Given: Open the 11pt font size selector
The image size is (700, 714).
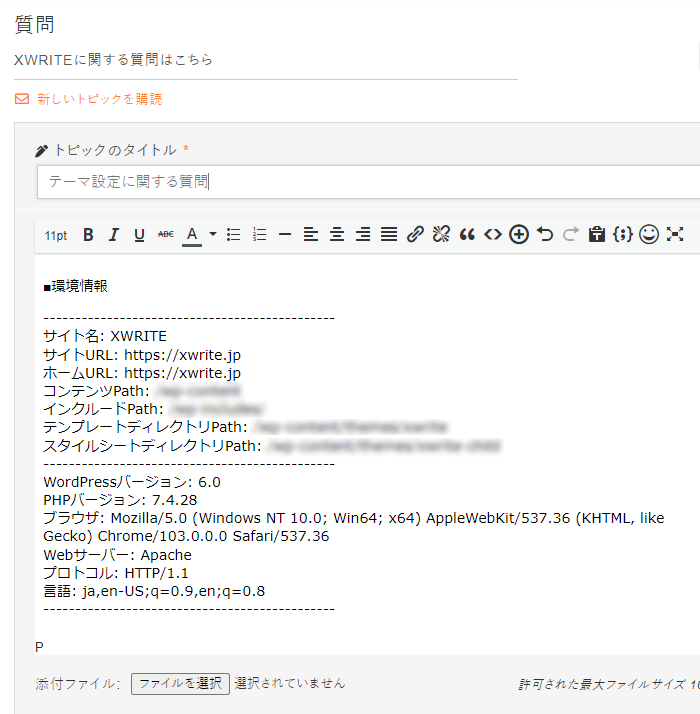Looking at the screenshot, I should click(56, 235).
